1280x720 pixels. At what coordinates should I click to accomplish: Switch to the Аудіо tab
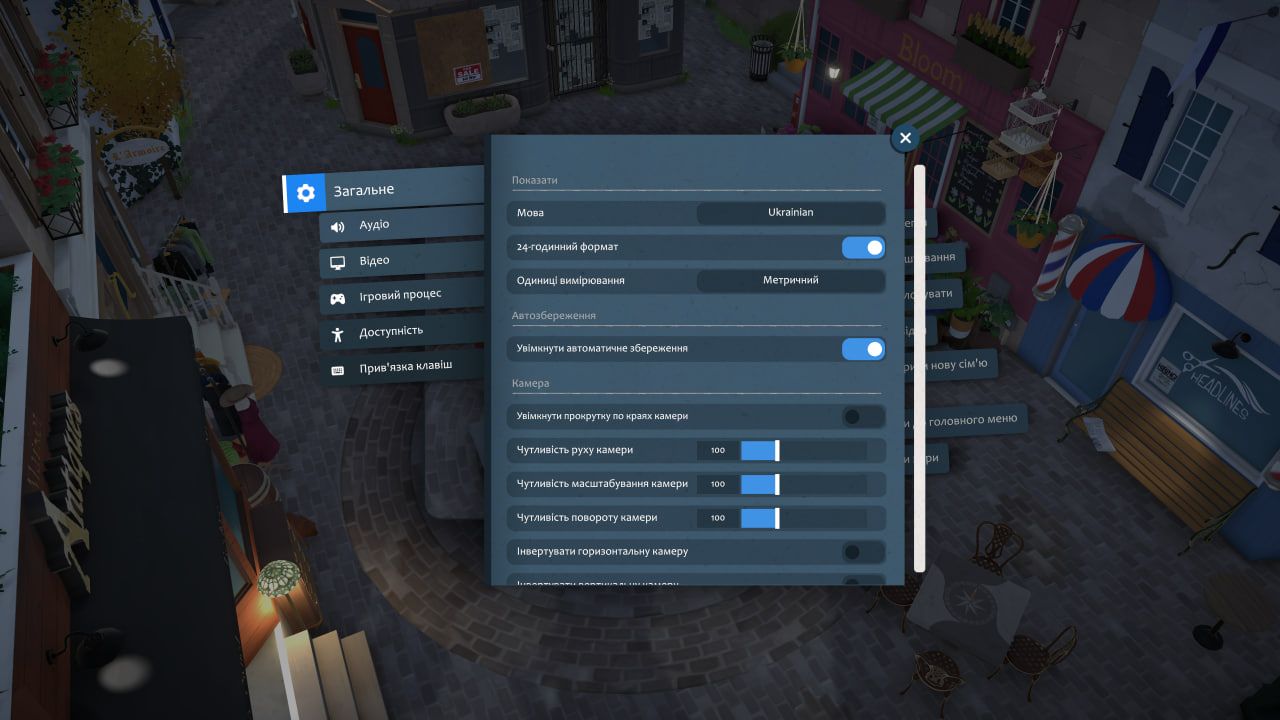pyautogui.click(x=402, y=225)
